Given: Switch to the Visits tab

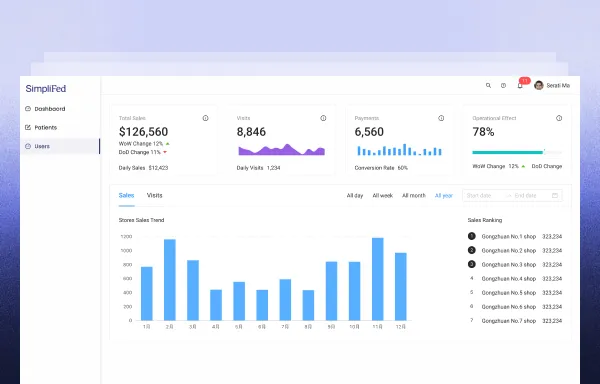Looking at the screenshot, I should [x=155, y=195].
